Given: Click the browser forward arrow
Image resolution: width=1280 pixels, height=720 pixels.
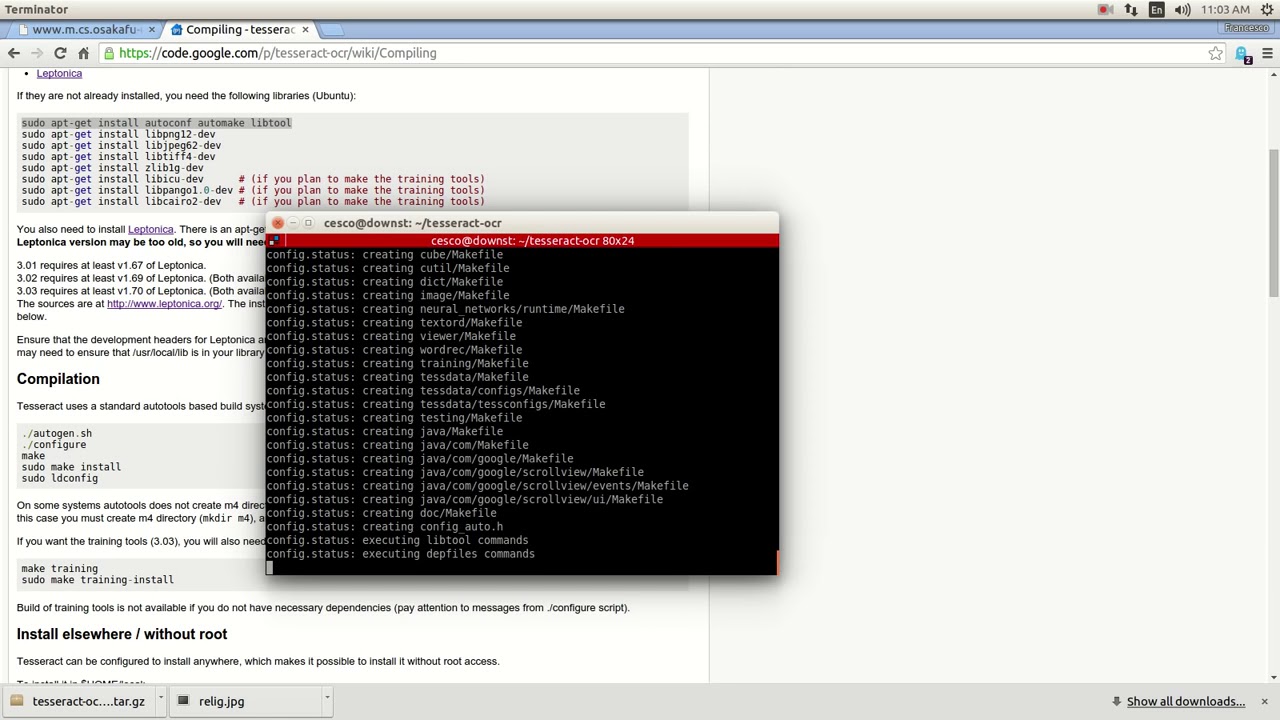Looking at the screenshot, I should coord(37,53).
